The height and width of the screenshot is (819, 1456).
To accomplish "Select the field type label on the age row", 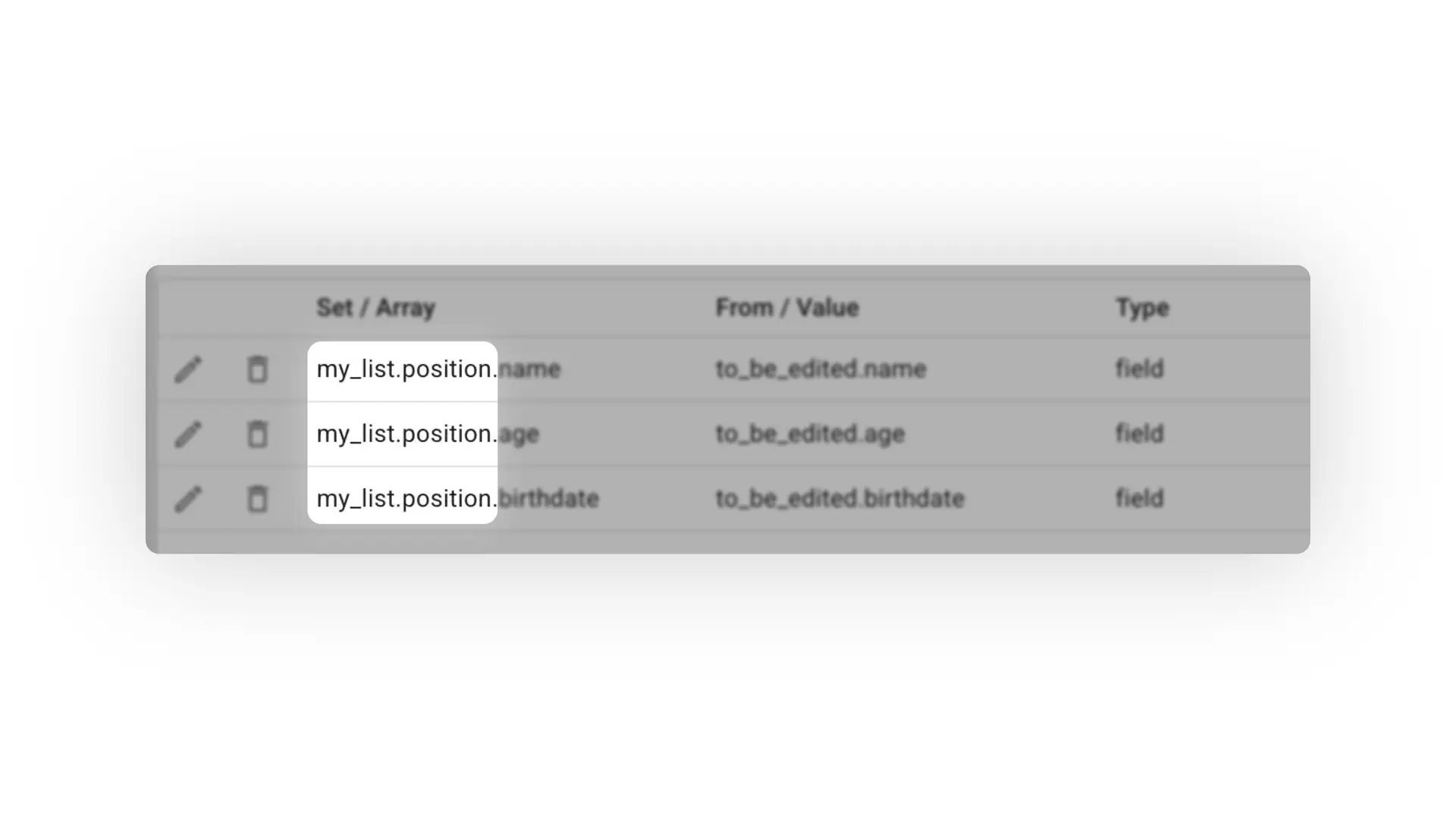I will coord(1138,434).
